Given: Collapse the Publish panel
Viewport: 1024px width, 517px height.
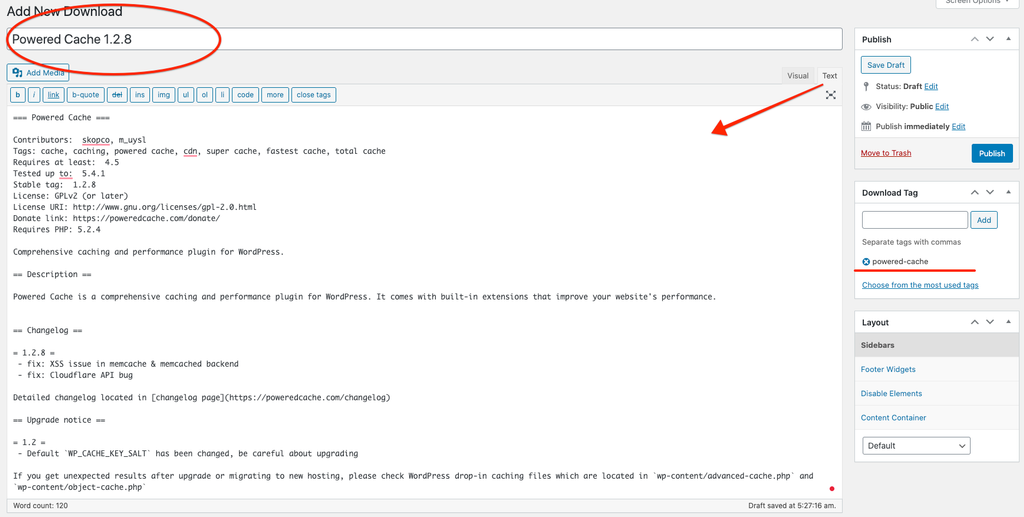Looking at the screenshot, I should [1008, 39].
